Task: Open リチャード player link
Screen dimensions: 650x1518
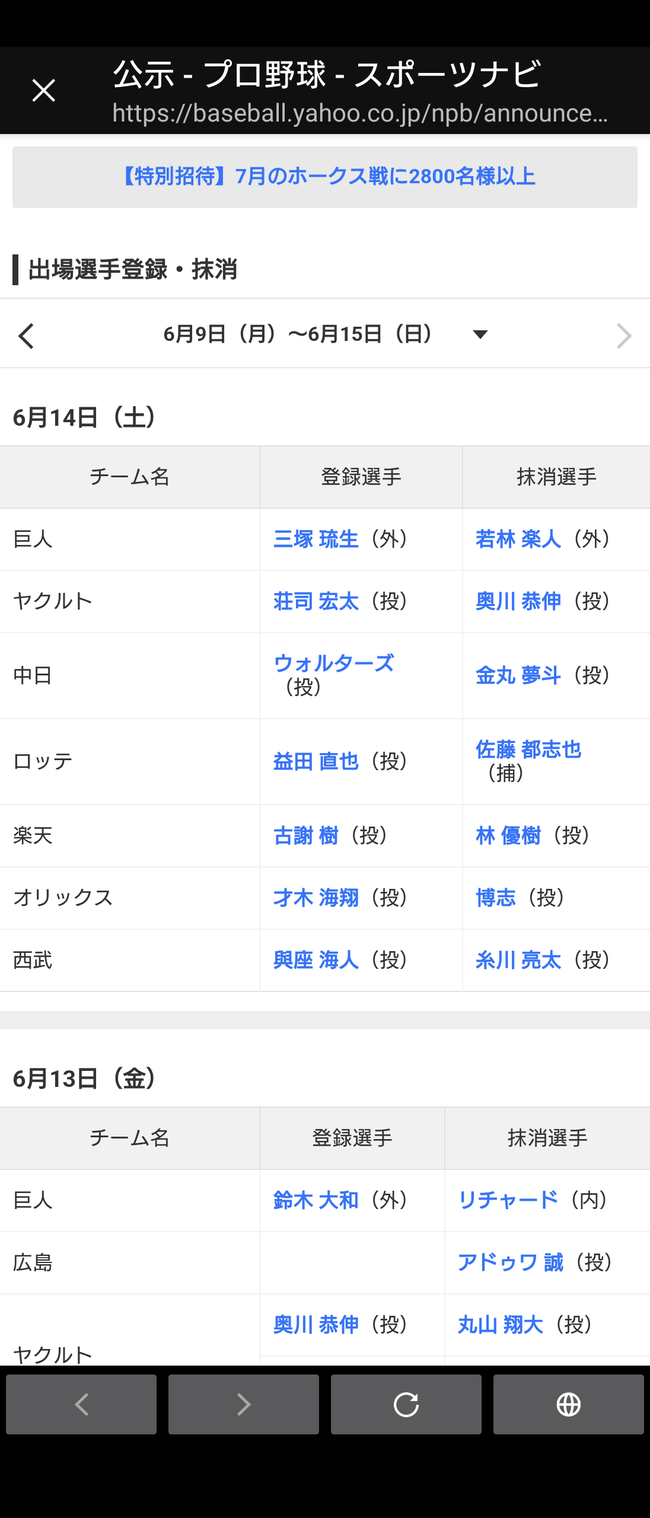Action: [x=508, y=1200]
